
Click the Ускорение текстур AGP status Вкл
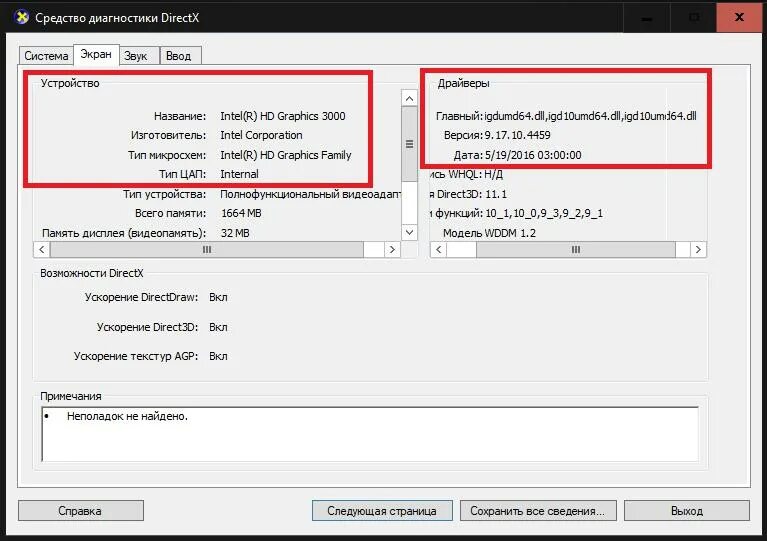218,356
